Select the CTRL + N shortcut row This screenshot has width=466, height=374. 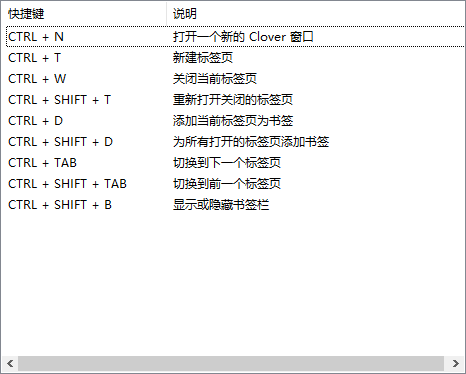point(235,37)
